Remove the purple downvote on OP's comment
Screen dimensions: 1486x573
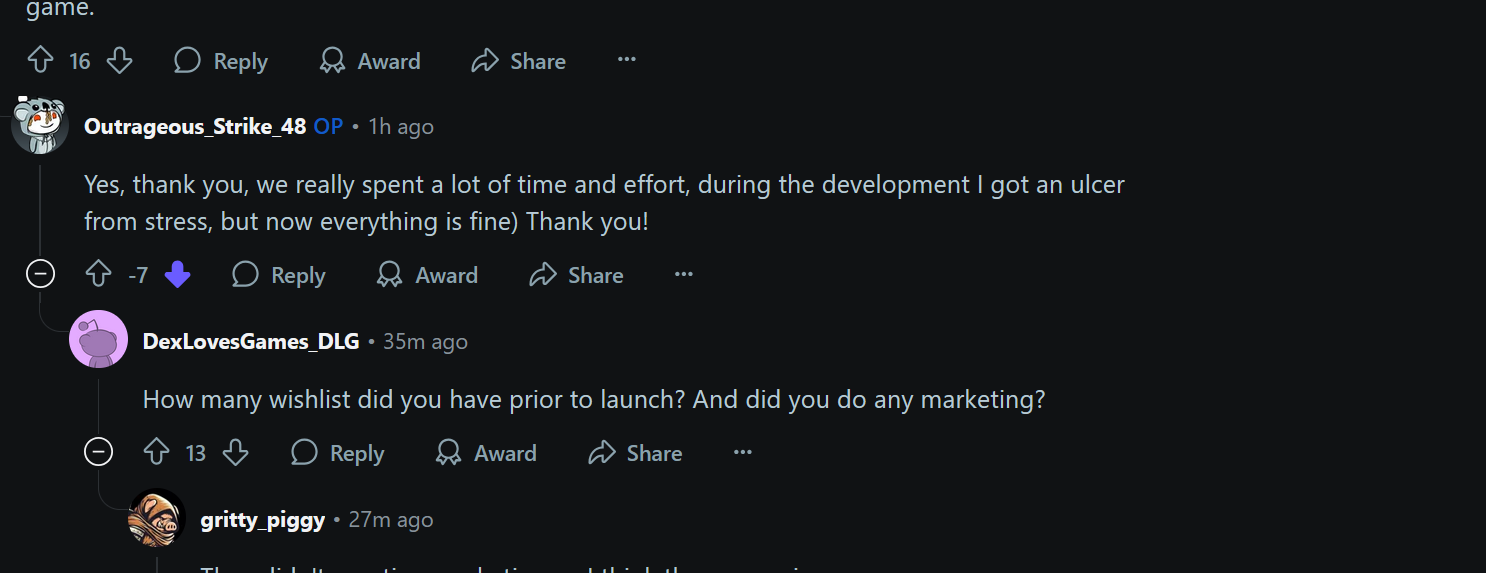pyautogui.click(x=177, y=275)
